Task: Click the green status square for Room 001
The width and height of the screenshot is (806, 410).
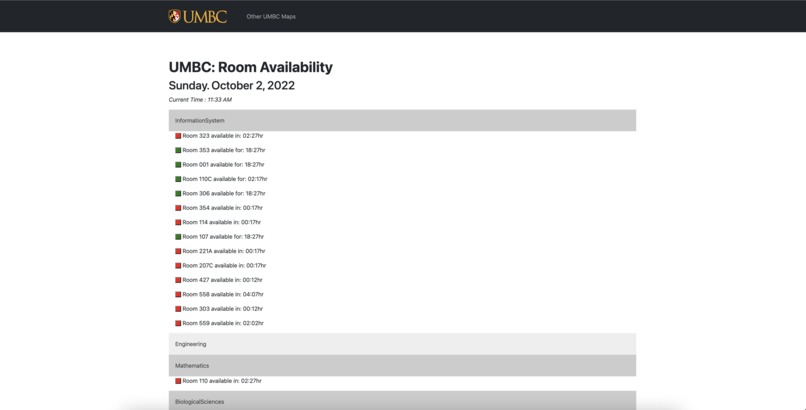Action: 178,165
